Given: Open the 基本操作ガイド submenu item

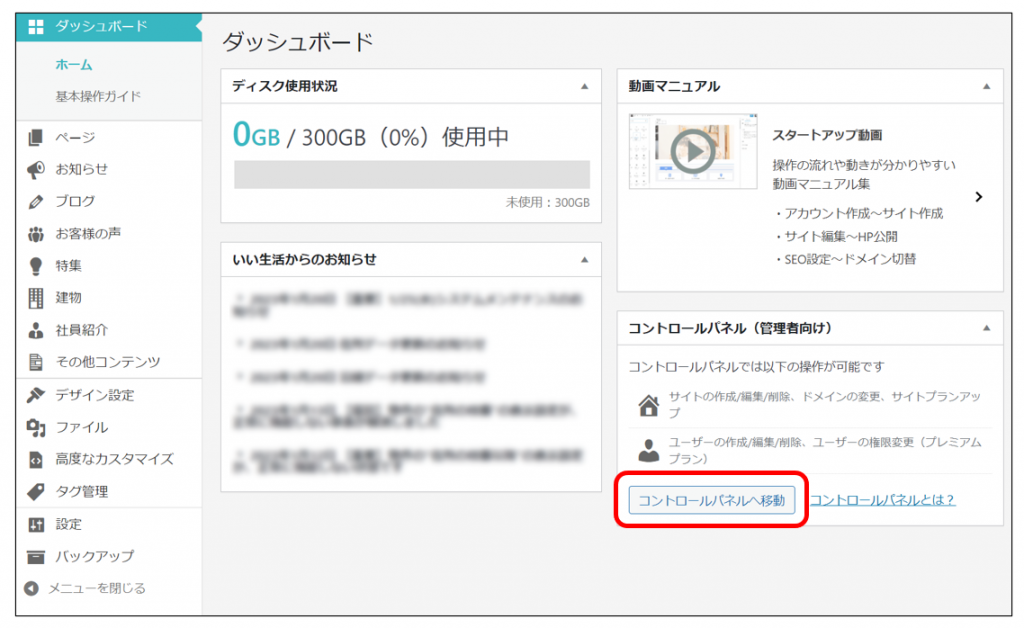Looking at the screenshot, I should 98,96.
